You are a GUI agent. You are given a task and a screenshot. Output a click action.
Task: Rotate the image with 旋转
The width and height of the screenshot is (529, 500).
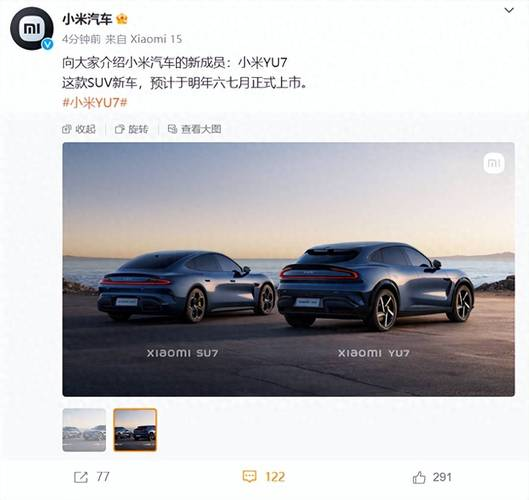pyautogui.click(x=132, y=129)
